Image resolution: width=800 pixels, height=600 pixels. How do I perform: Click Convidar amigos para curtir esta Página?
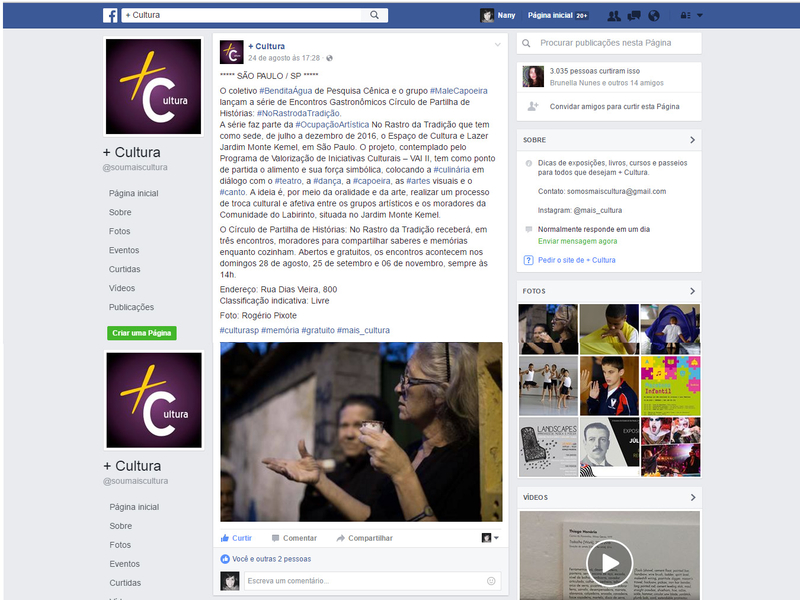pos(614,107)
